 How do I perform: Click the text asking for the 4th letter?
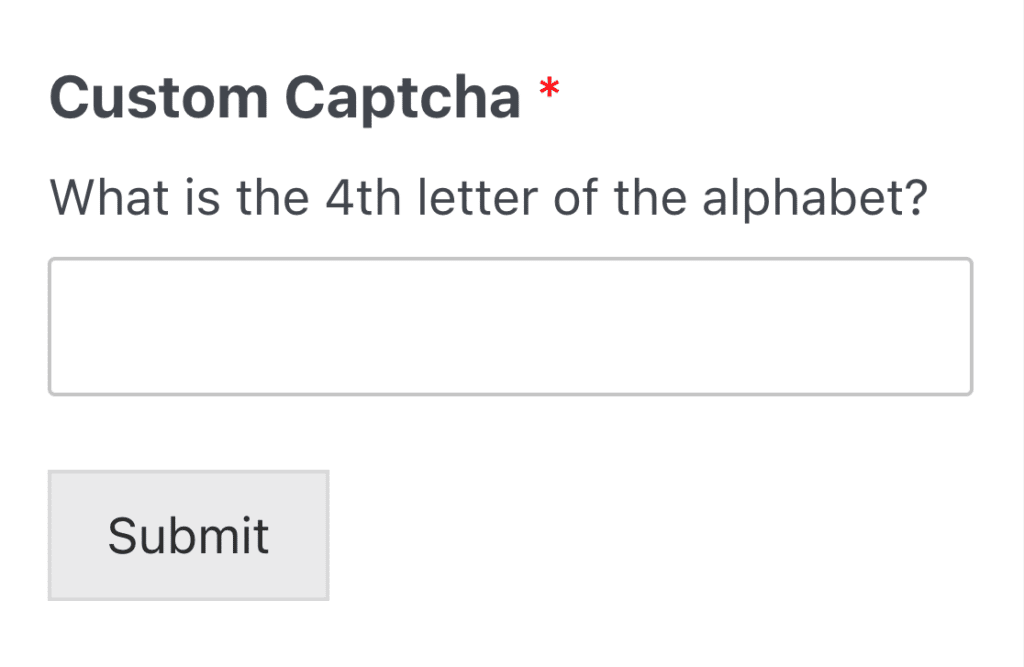489,197
